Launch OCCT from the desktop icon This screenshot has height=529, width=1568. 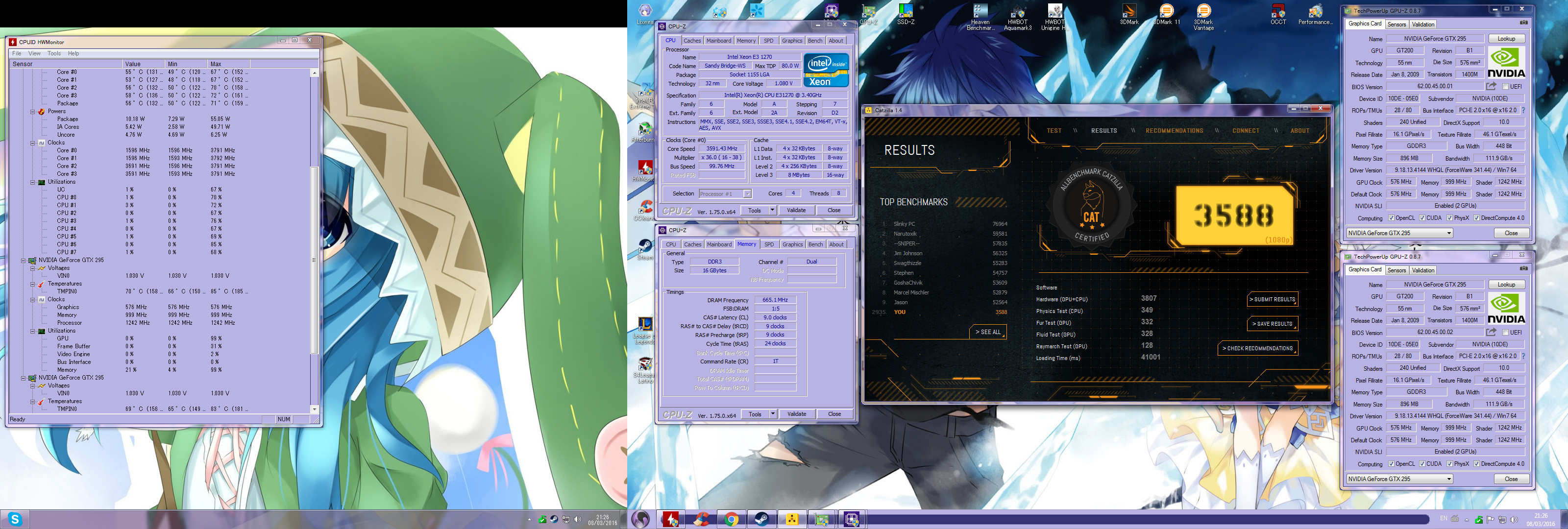point(1278,15)
